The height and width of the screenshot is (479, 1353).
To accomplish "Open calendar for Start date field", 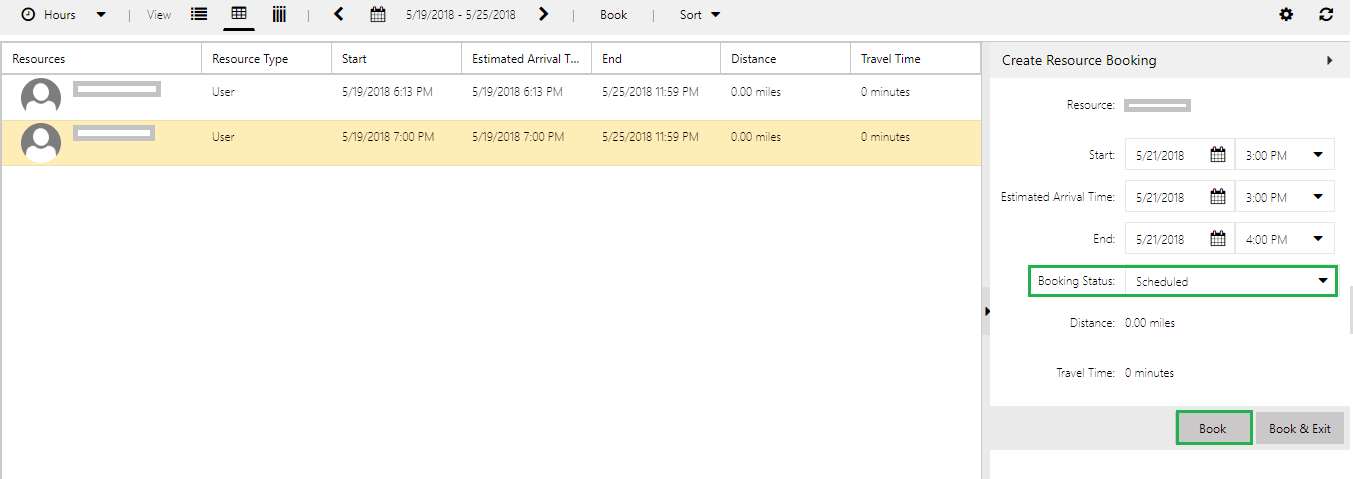I will coord(1217,155).
